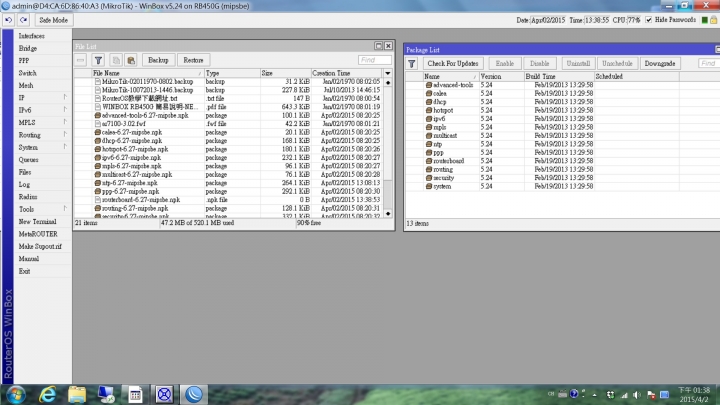720x405 pixels.
Task: Focus the Find field in File List
Action: click(374, 60)
